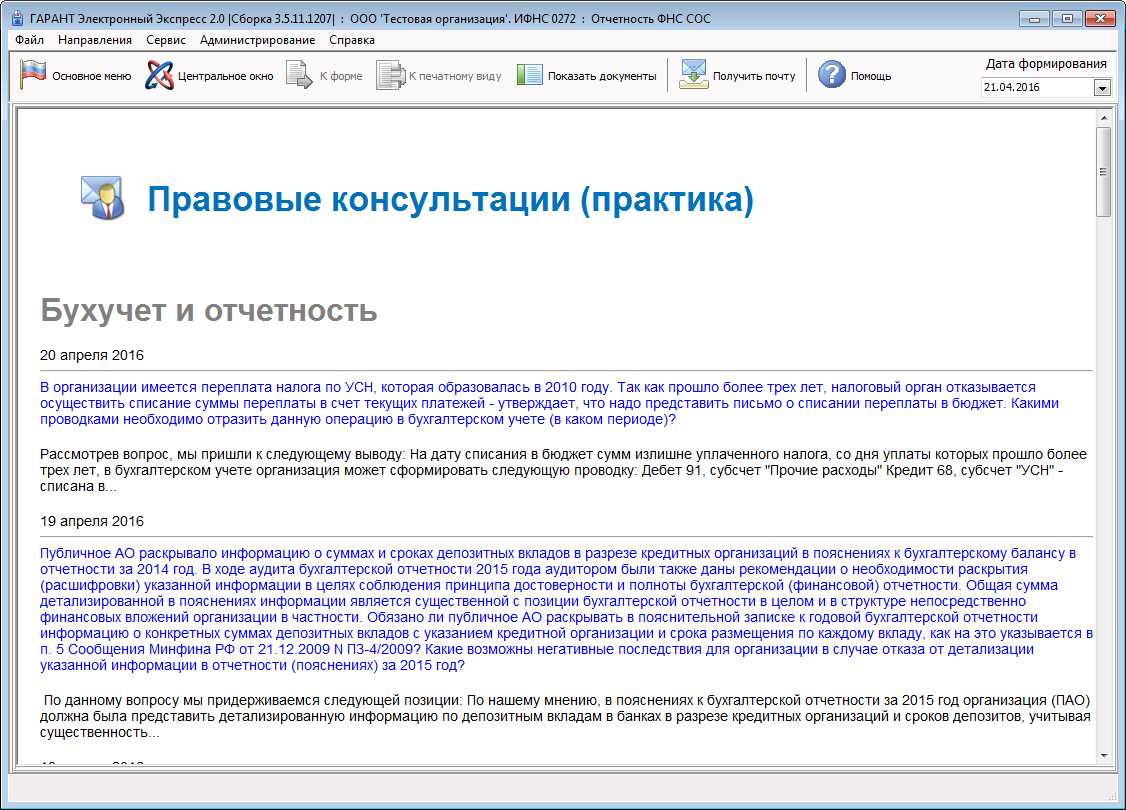
Task: Click the Получить почту button label
Action: click(x=754, y=76)
